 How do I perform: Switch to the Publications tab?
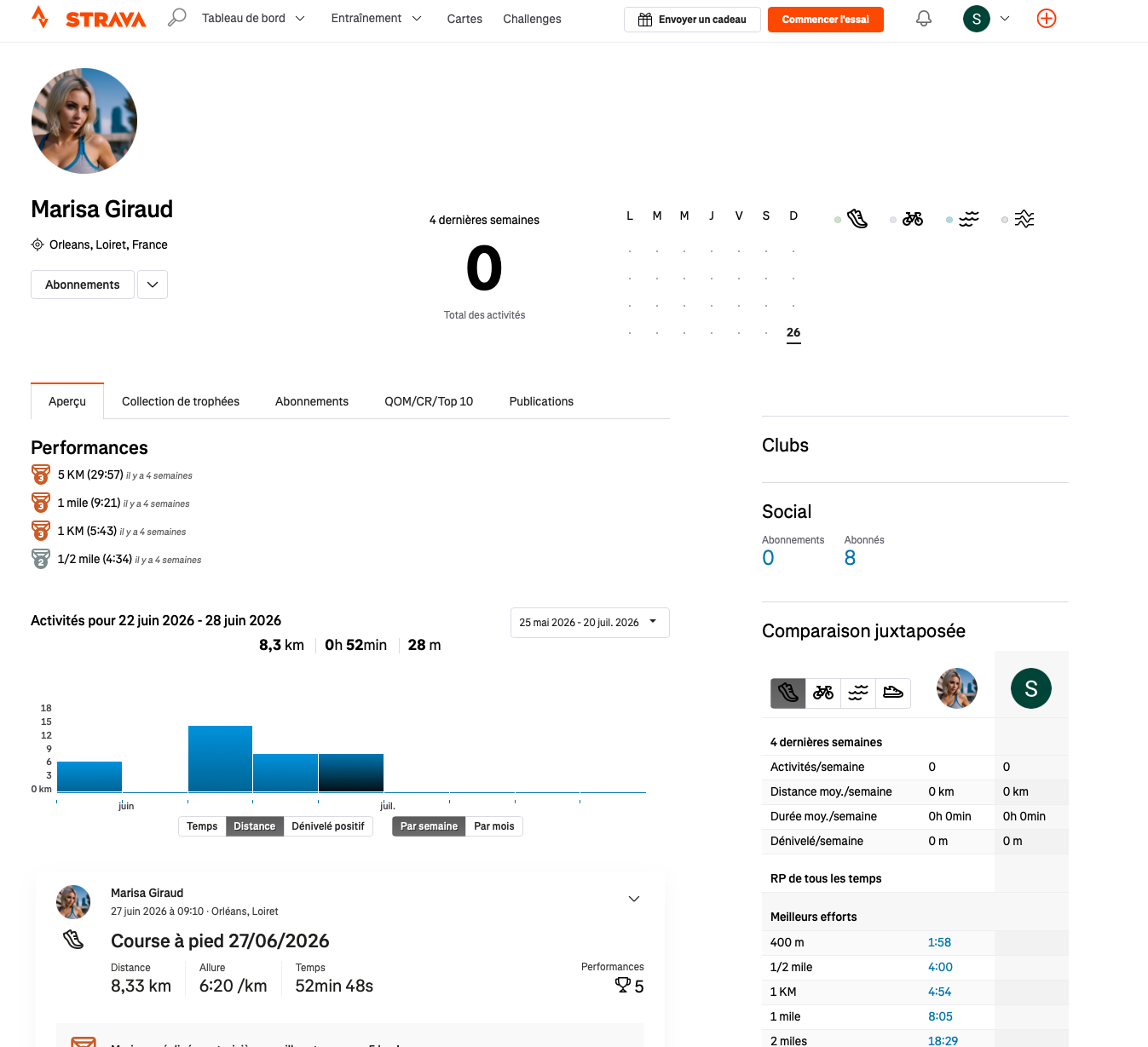(x=541, y=401)
